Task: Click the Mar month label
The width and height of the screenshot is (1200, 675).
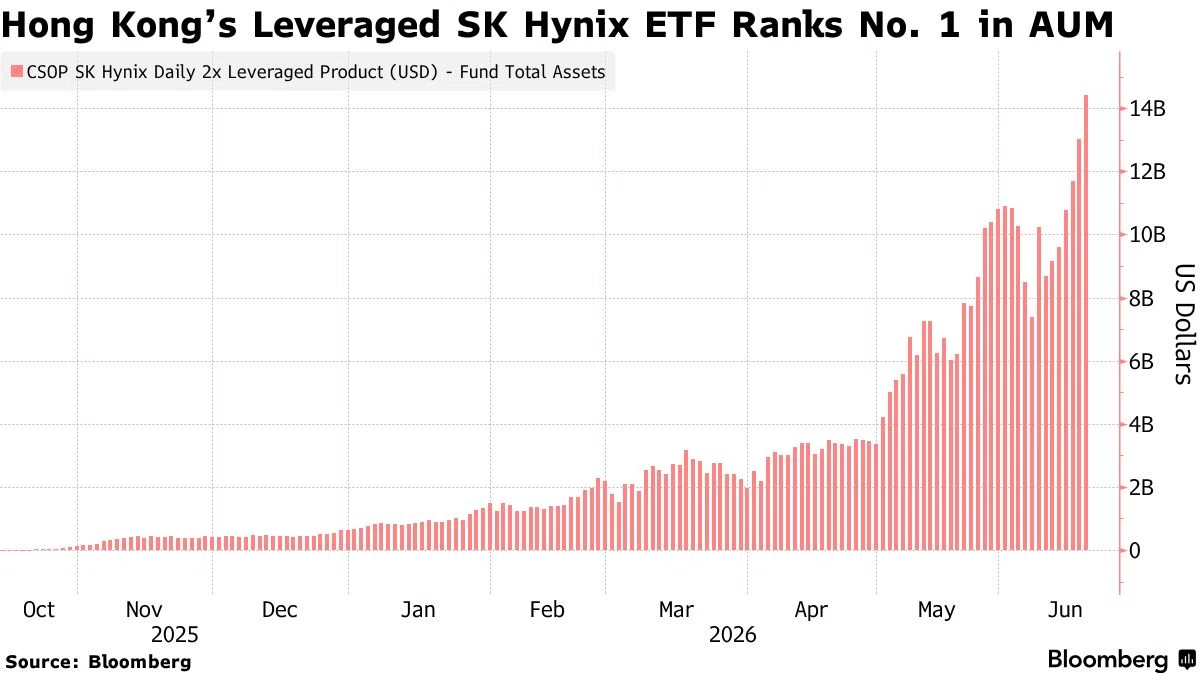Action: pos(677,609)
